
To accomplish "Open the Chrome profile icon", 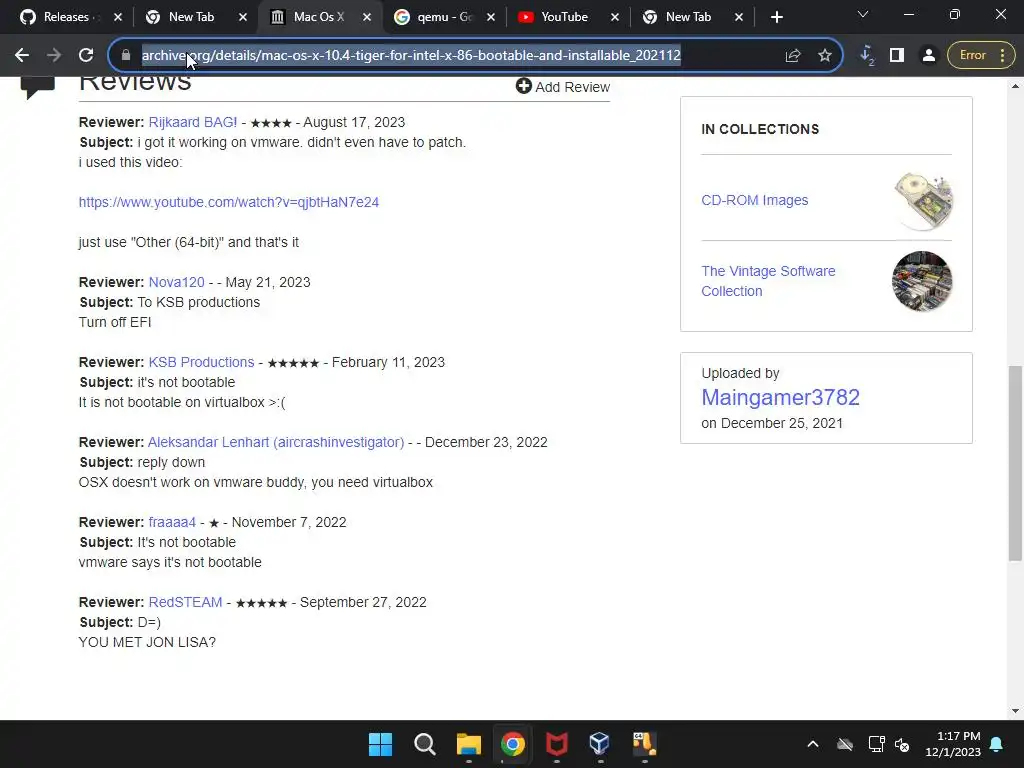I will [929, 56].
